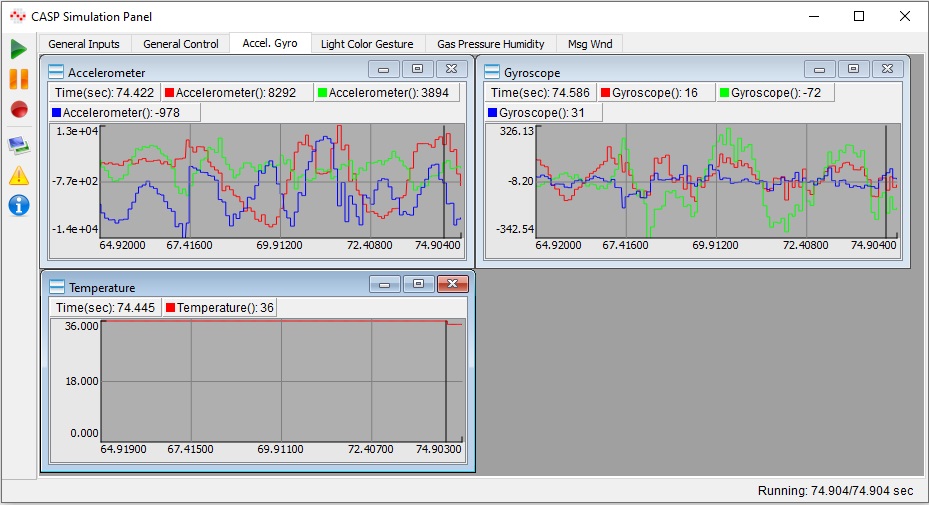
Task: Select Accelerometer Time(sec): 74.422 readout
Action: [104, 92]
